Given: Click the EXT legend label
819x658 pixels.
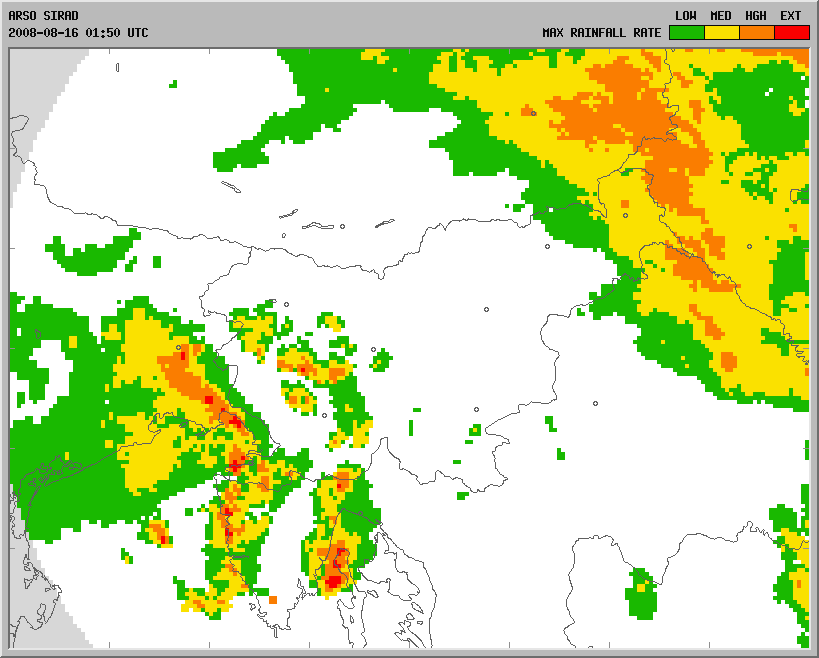Looking at the screenshot, I should click(x=791, y=16).
